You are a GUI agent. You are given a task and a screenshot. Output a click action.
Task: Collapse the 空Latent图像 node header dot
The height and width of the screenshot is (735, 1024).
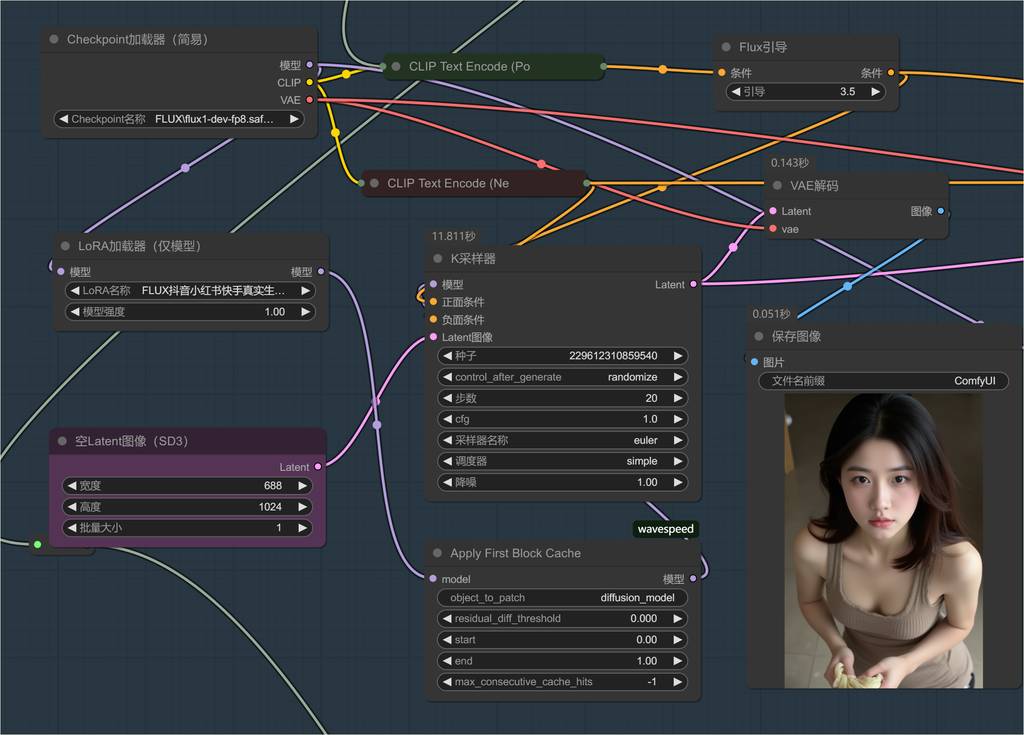[x=61, y=441]
